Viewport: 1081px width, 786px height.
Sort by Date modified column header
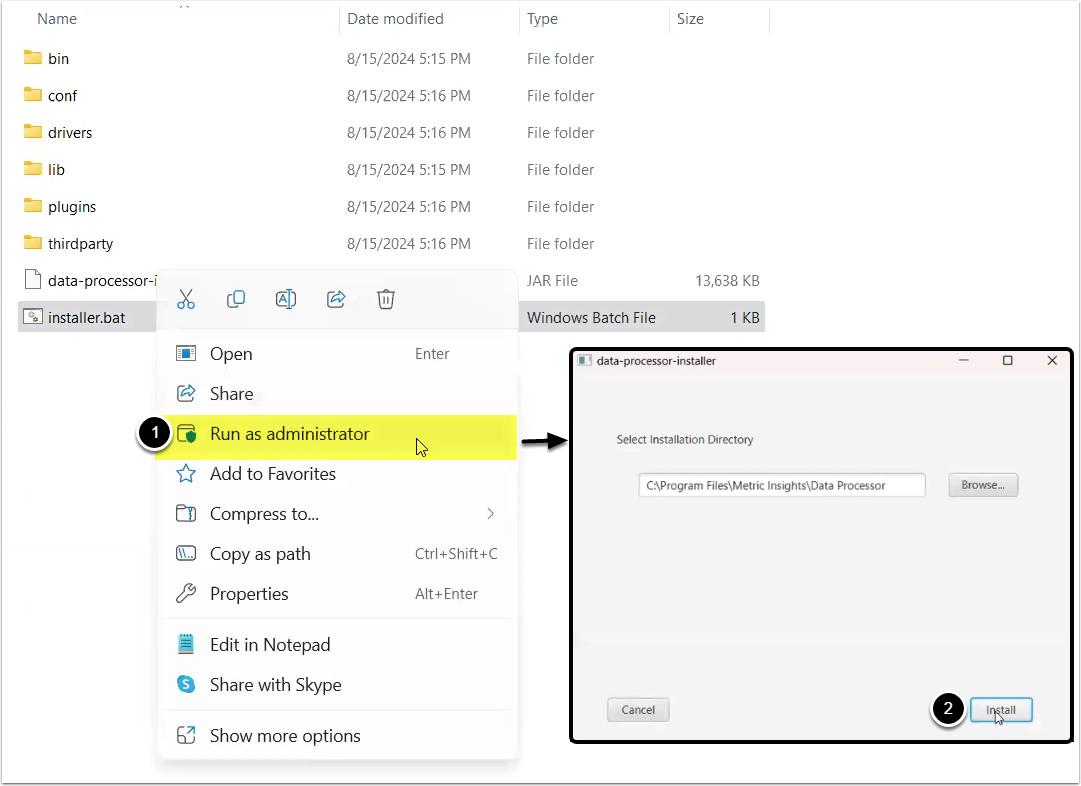(x=395, y=19)
